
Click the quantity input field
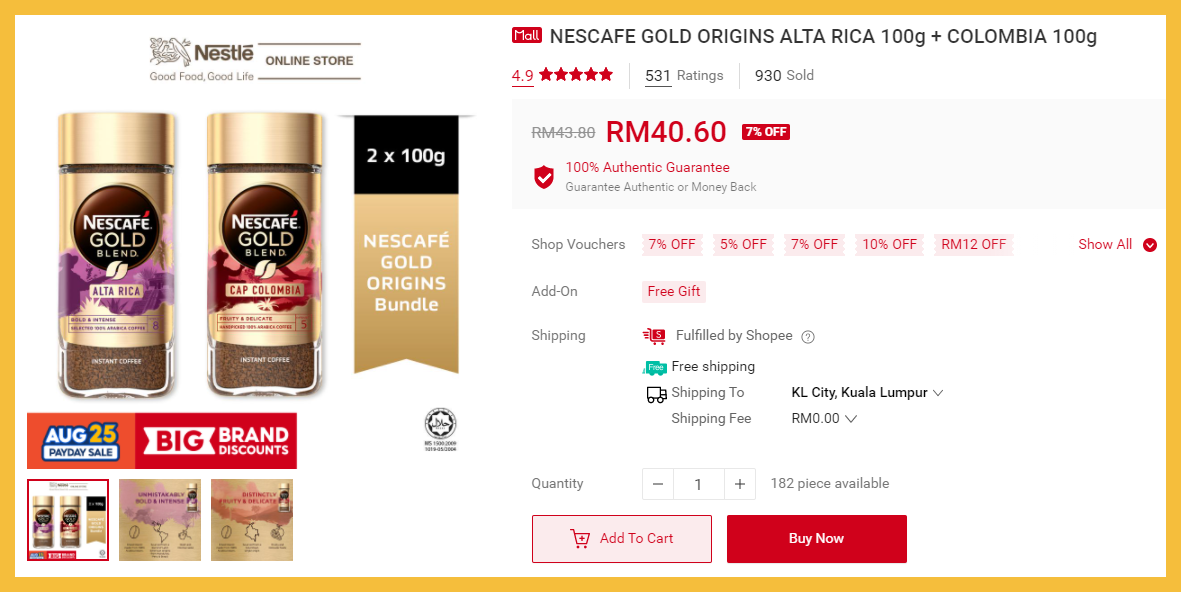click(698, 484)
